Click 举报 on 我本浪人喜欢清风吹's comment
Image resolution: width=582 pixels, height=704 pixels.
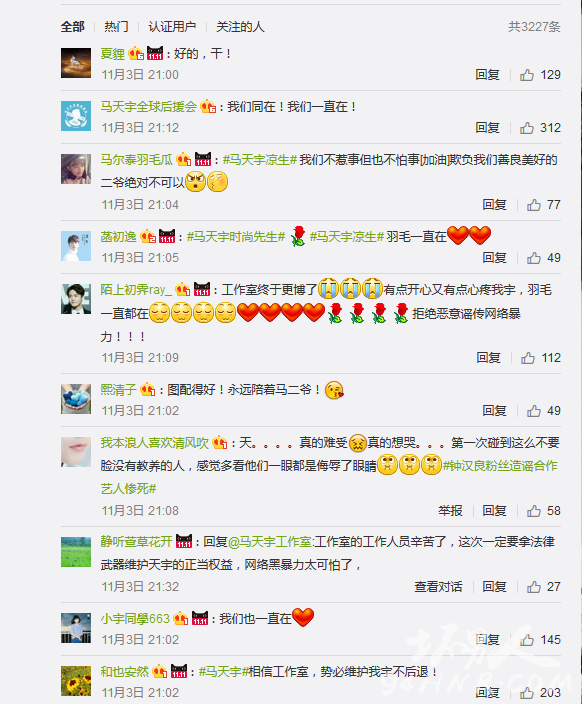pyautogui.click(x=450, y=511)
